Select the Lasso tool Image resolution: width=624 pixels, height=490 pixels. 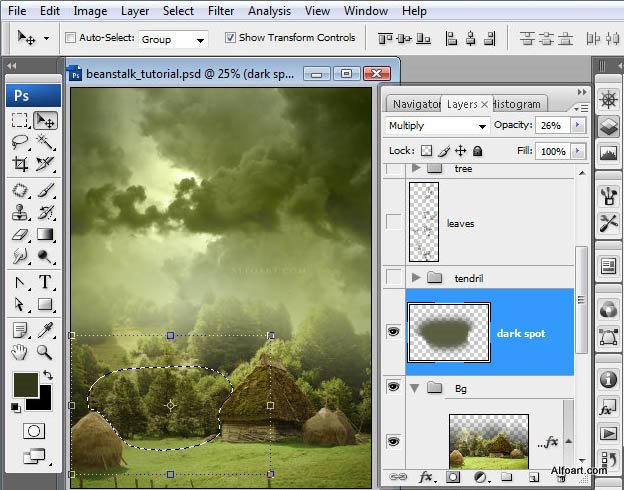pos(20,141)
